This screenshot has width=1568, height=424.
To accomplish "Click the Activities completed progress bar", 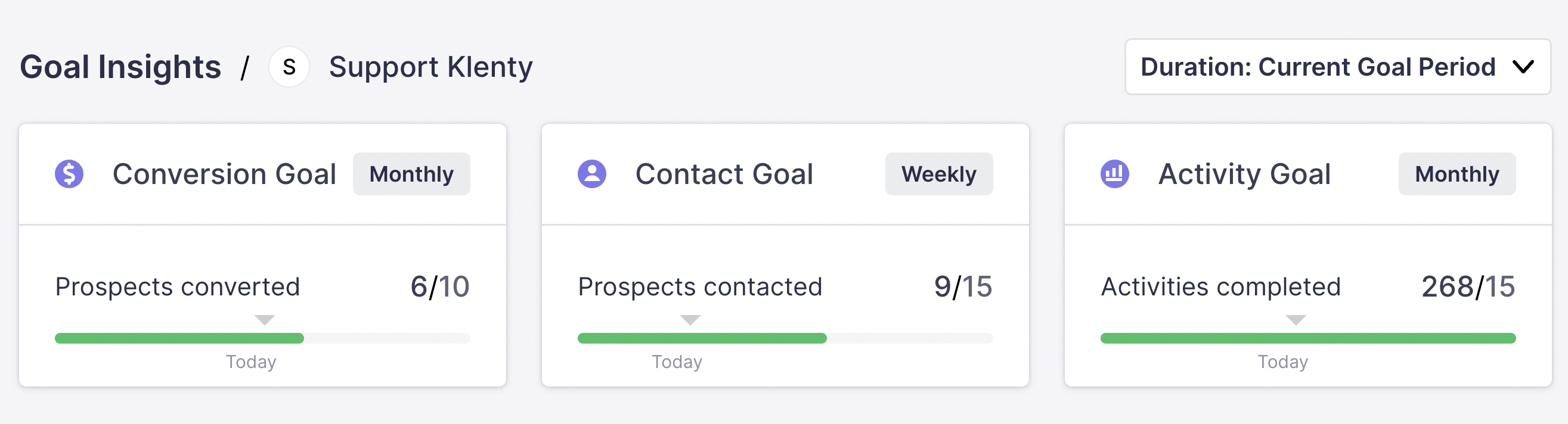I will pos(1307,338).
